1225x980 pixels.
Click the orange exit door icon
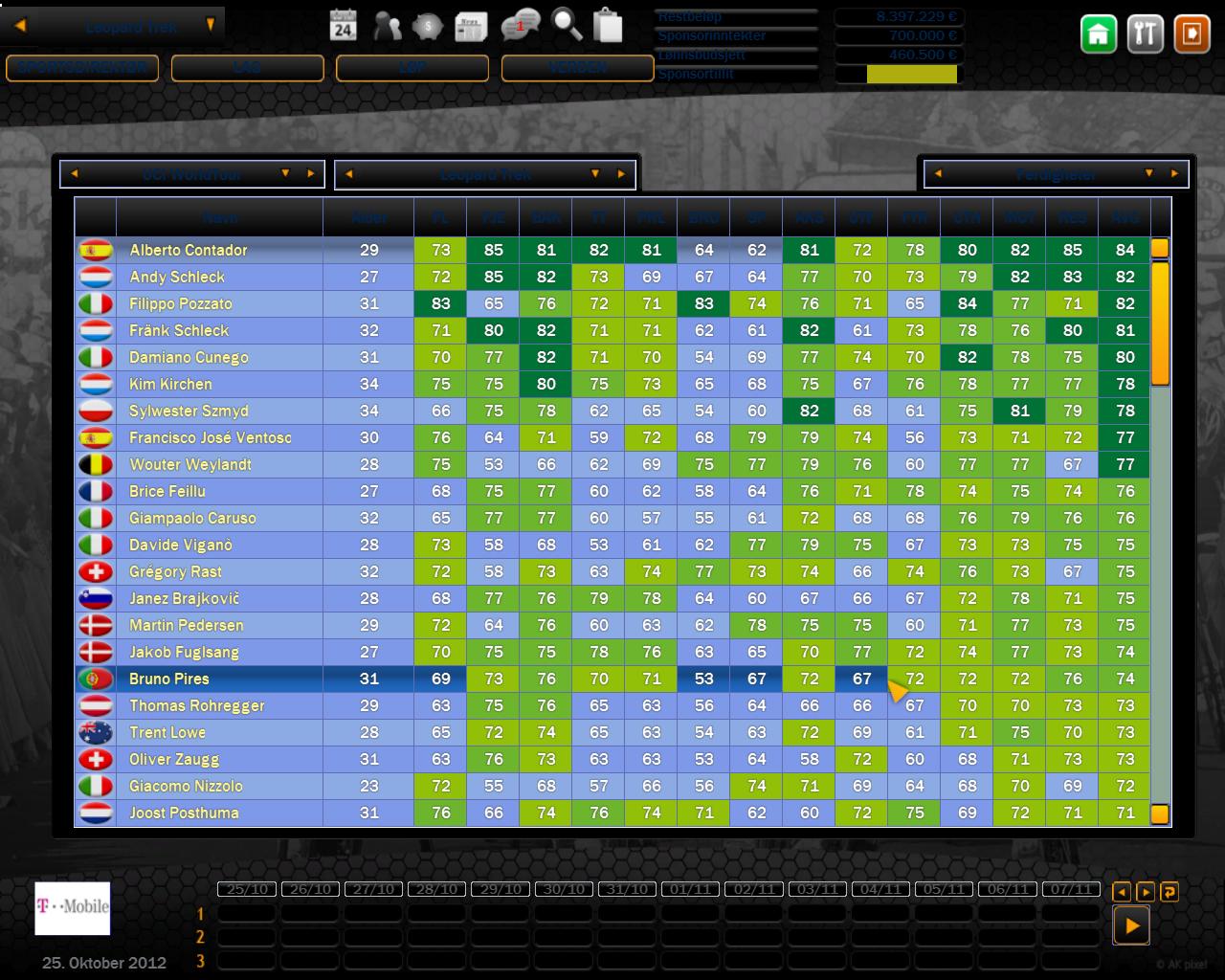pos(1192,34)
